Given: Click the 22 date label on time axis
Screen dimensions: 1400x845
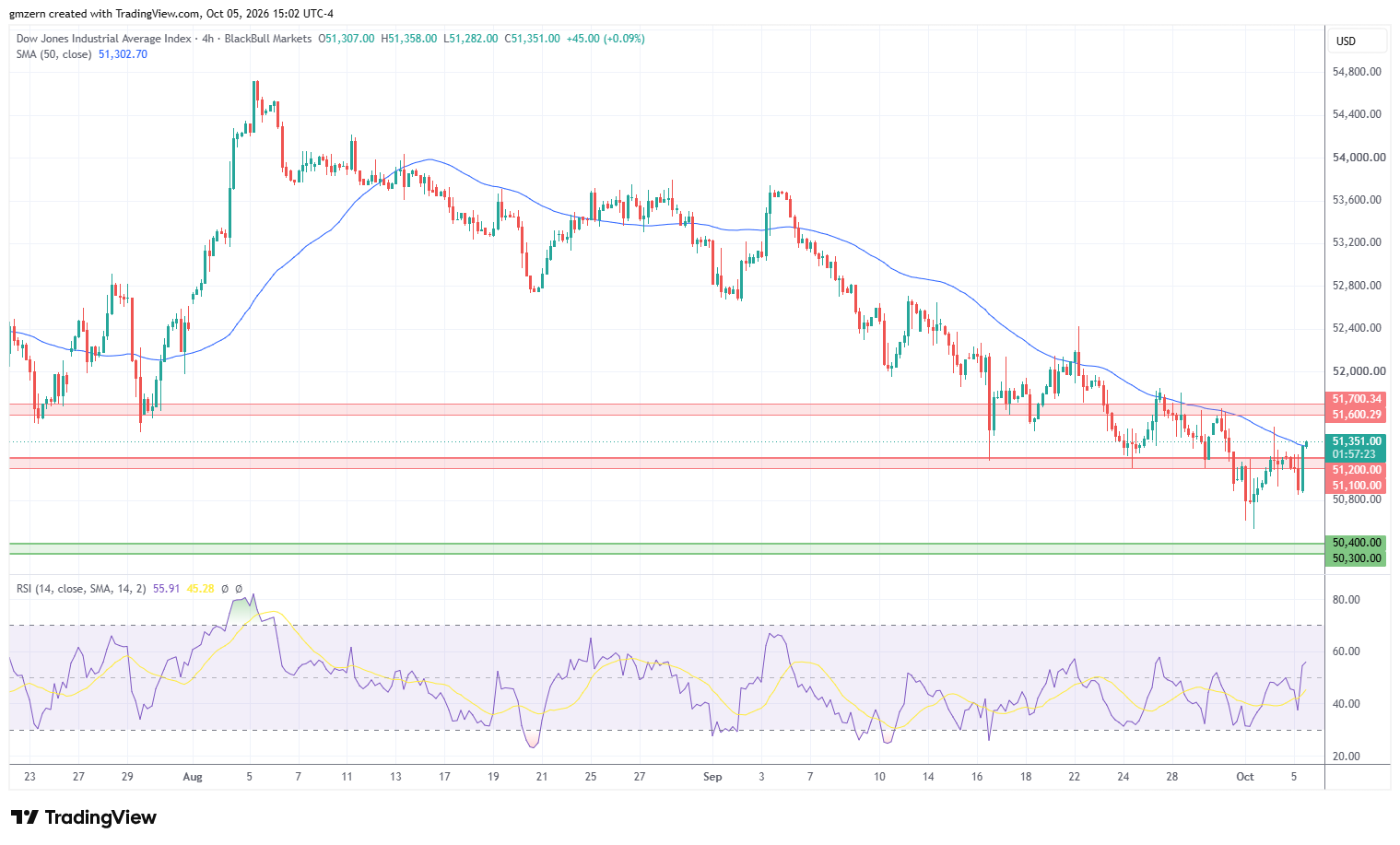Looking at the screenshot, I should (x=1075, y=777).
